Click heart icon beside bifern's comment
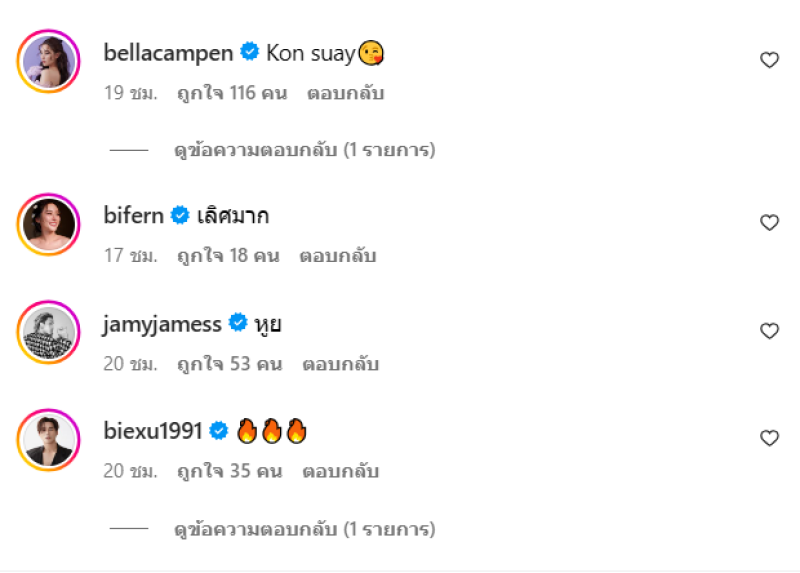The image size is (800, 573). (x=769, y=222)
